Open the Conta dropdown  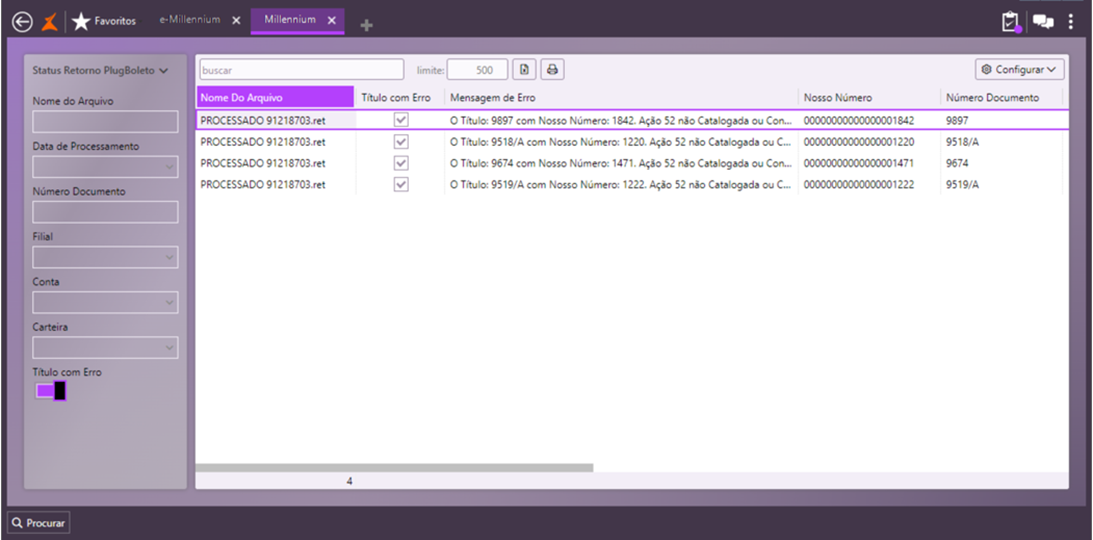(x=105, y=302)
